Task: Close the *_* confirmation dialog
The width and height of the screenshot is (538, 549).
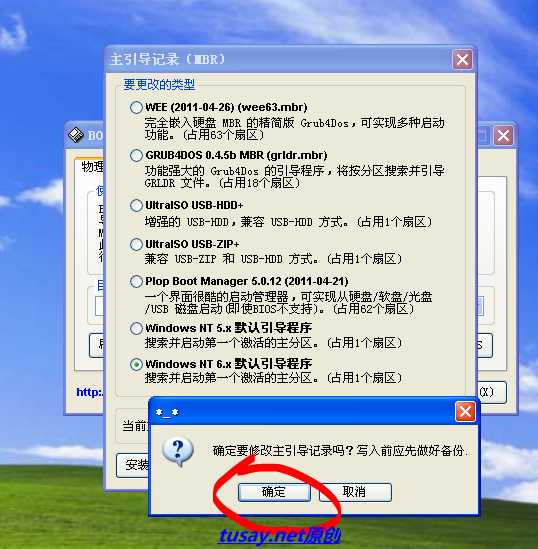Action: click(x=465, y=412)
